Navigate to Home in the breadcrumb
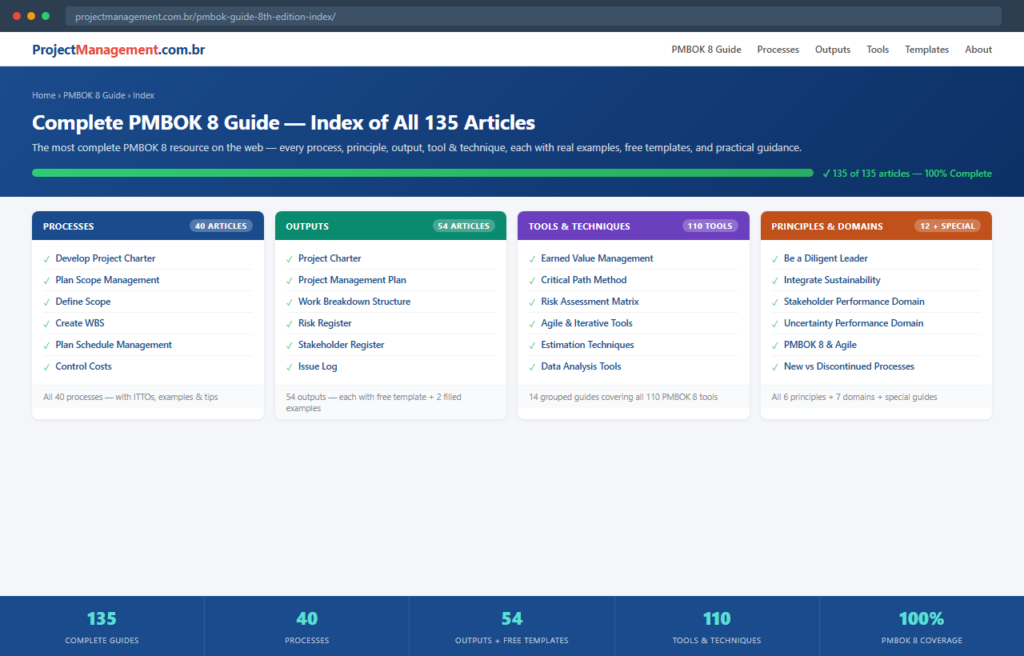 [43, 96]
